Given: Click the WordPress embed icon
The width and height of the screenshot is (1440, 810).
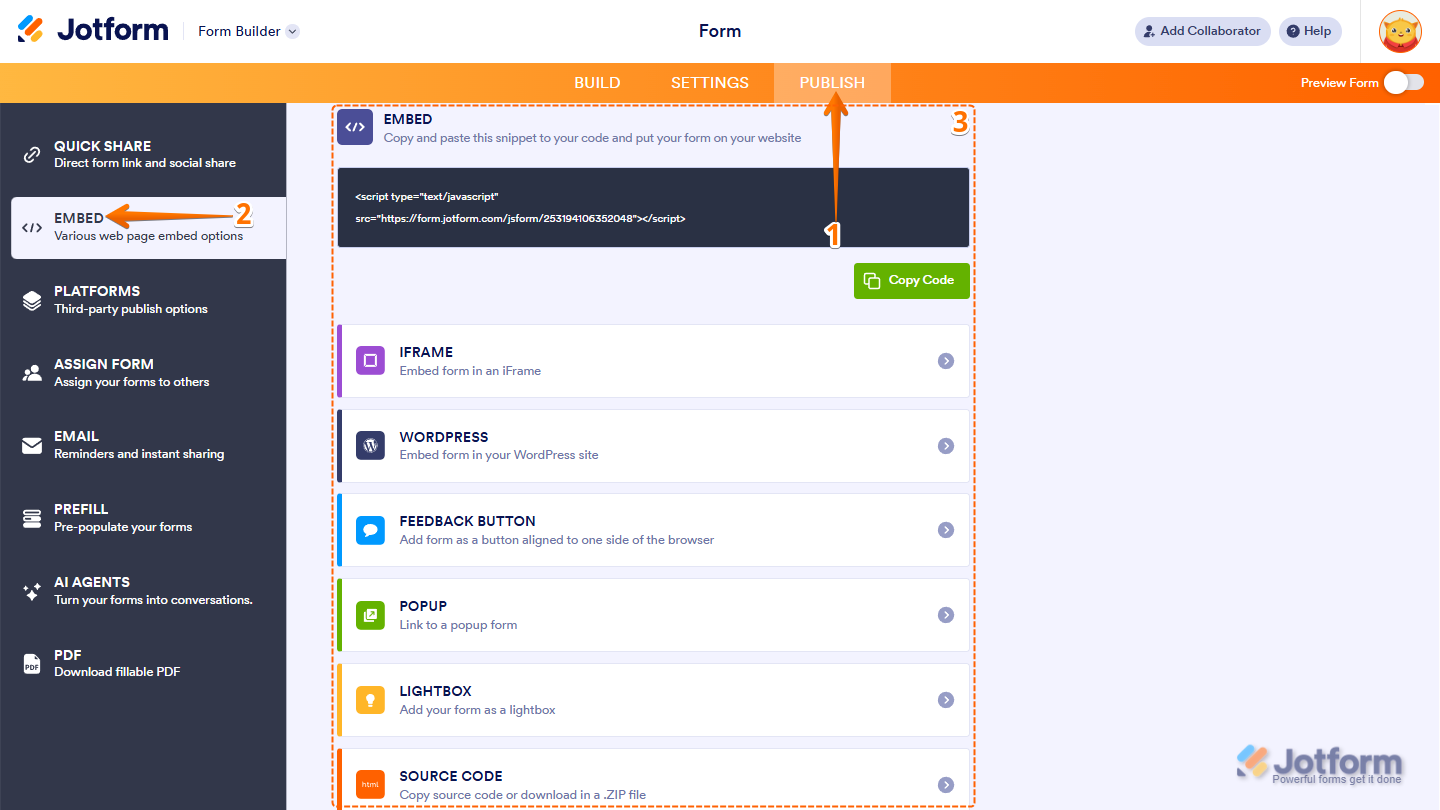Looking at the screenshot, I should pos(370,445).
